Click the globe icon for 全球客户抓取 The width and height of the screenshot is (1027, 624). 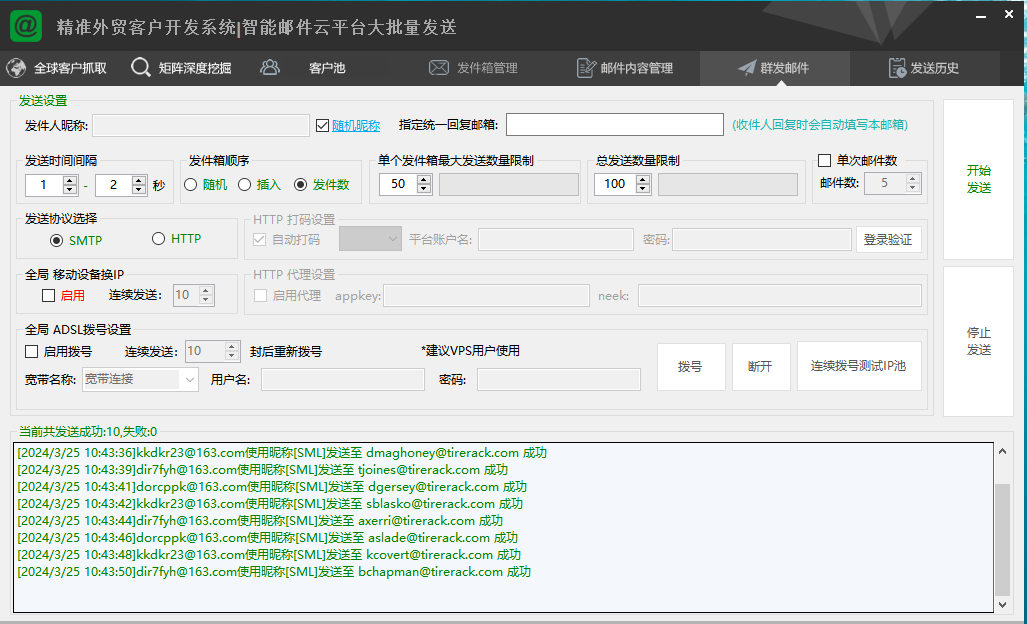pyautogui.click(x=16, y=69)
